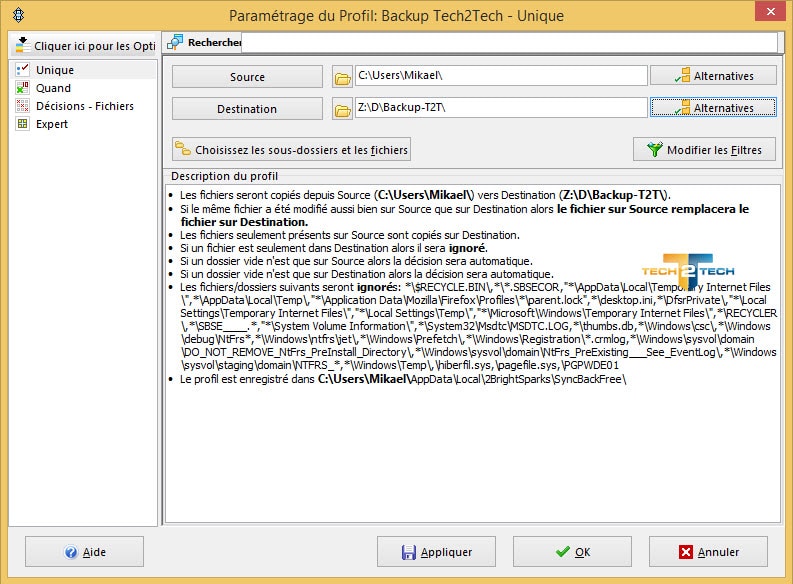This screenshot has width=793, height=584.
Task: Click the Aide help button
Action: pos(85,552)
